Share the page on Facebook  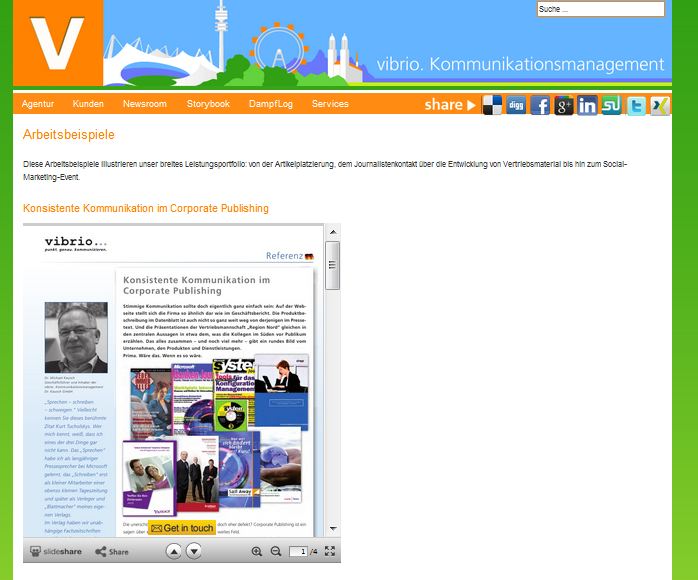540,105
